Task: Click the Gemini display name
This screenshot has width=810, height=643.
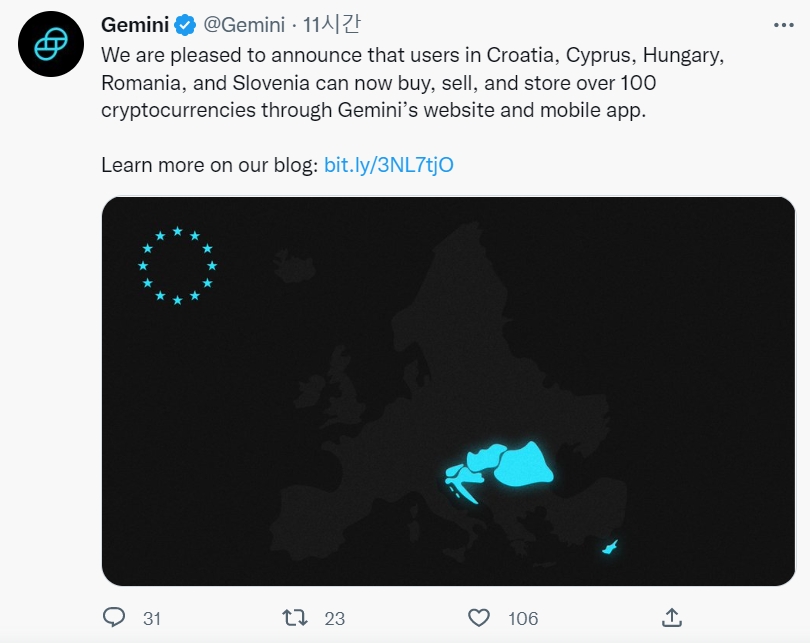Action: pyautogui.click(x=135, y=24)
